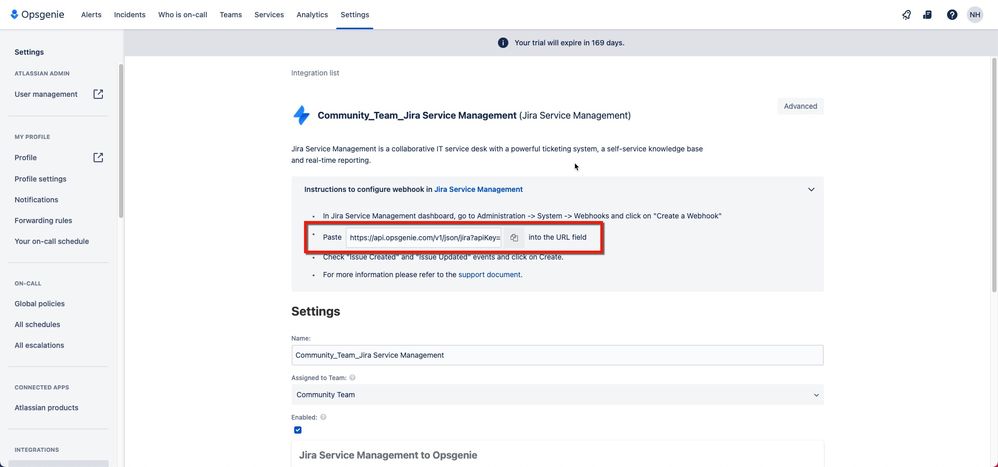Open Your on-call schedule
The image size is (998, 467).
pos(52,242)
